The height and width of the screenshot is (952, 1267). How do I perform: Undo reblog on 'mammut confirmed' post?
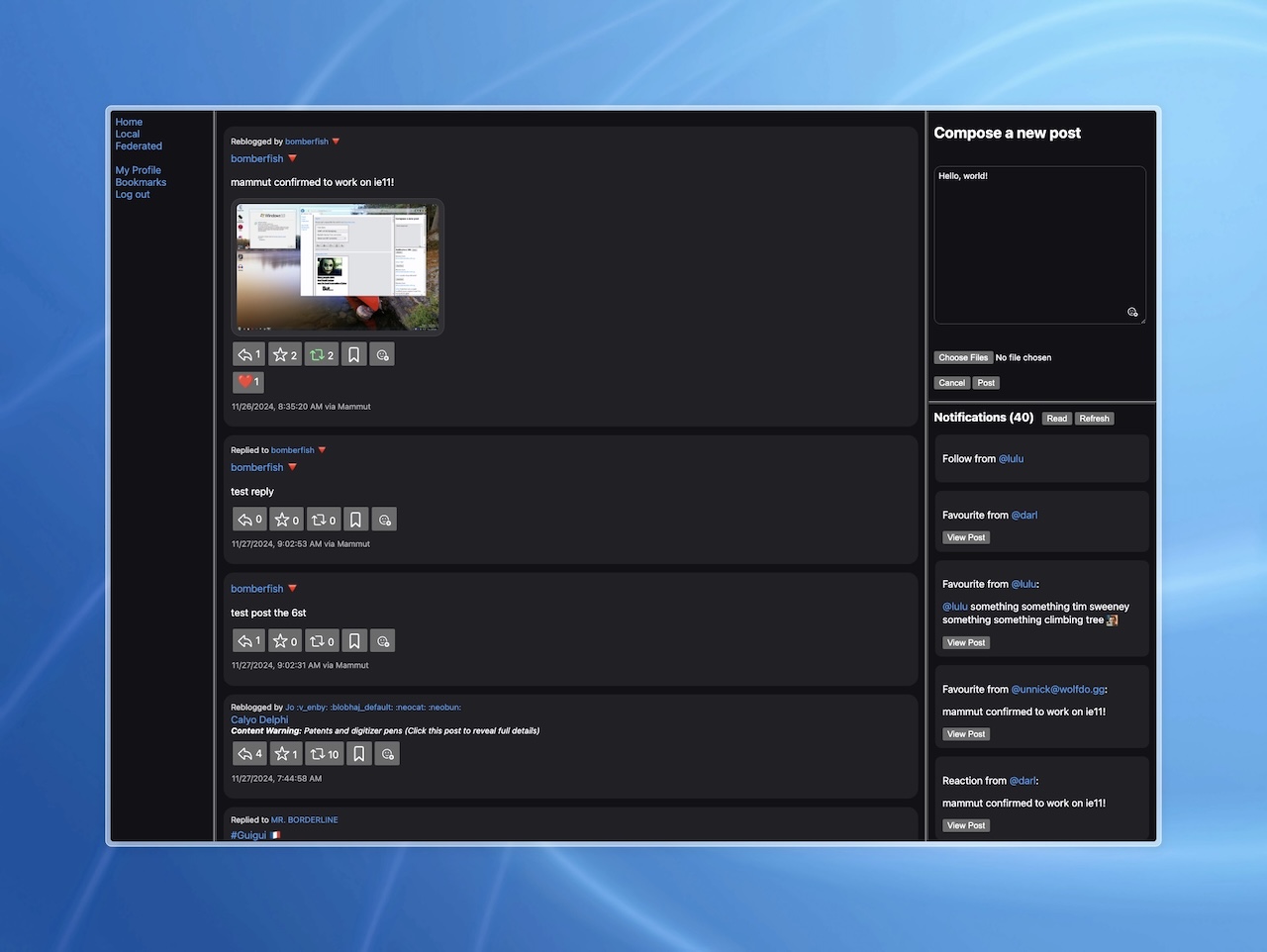tap(321, 354)
